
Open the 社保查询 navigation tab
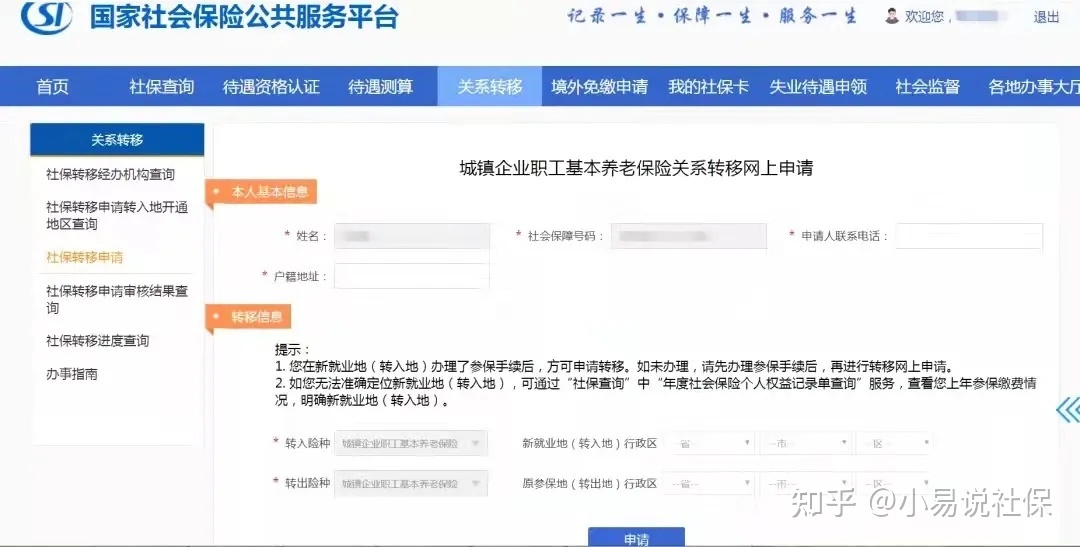coord(162,87)
